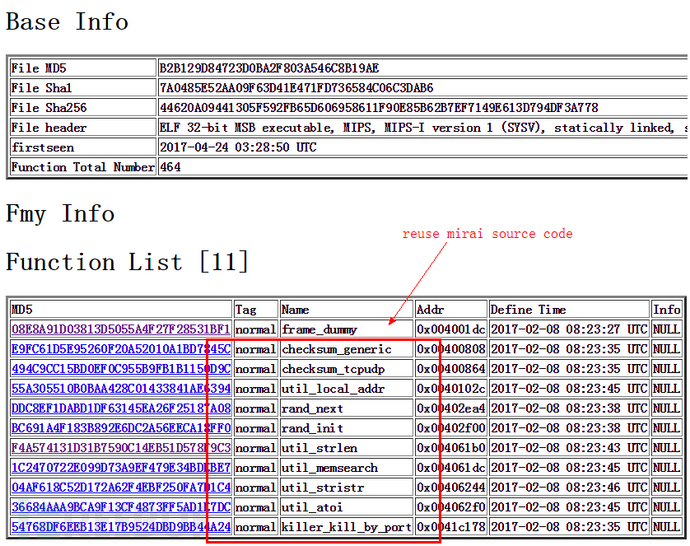Click the name cell 'frame_dummy'
This screenshot has width=690, height=546.
[x=347, y=329]
